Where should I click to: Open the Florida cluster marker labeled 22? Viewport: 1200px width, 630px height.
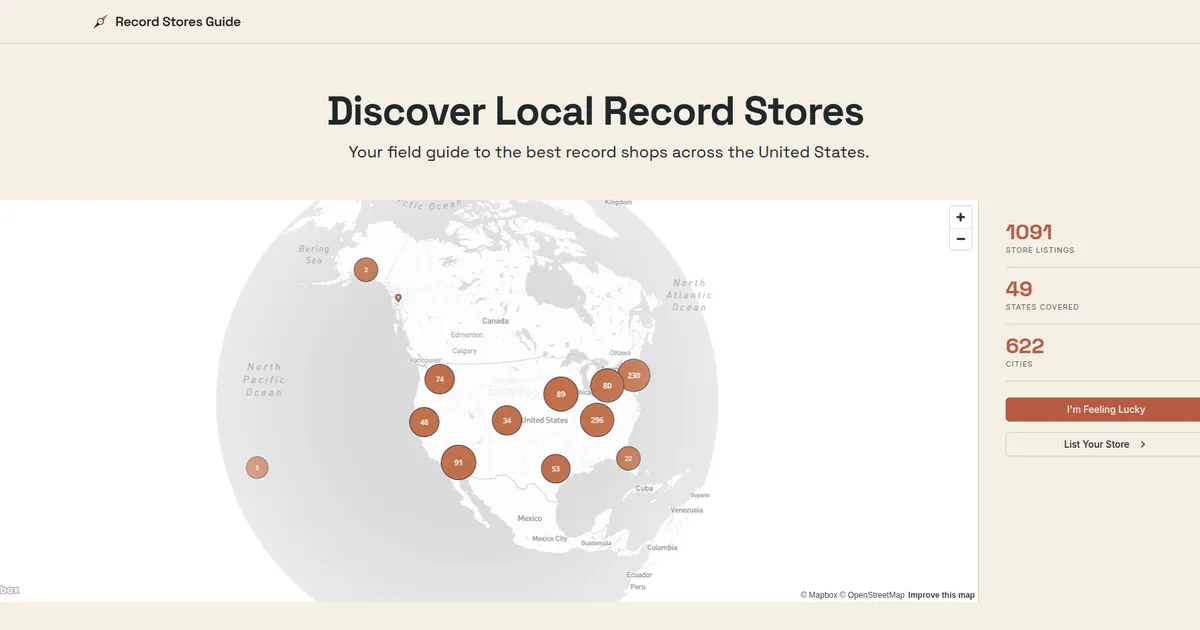point(628,458)
